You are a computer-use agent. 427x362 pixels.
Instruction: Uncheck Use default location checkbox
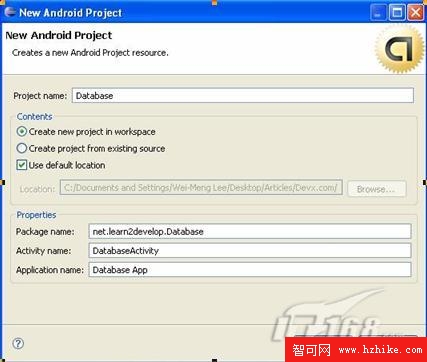(22, 165)
